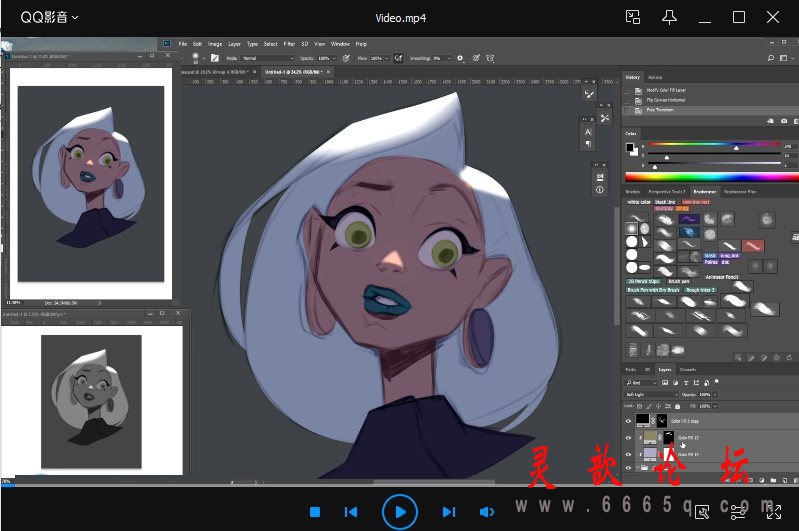The width and height of the screenshot is (799, 531).
Task: Close the Untitled-1 @ 34.2% document tab
Action: tap(329, 72)
